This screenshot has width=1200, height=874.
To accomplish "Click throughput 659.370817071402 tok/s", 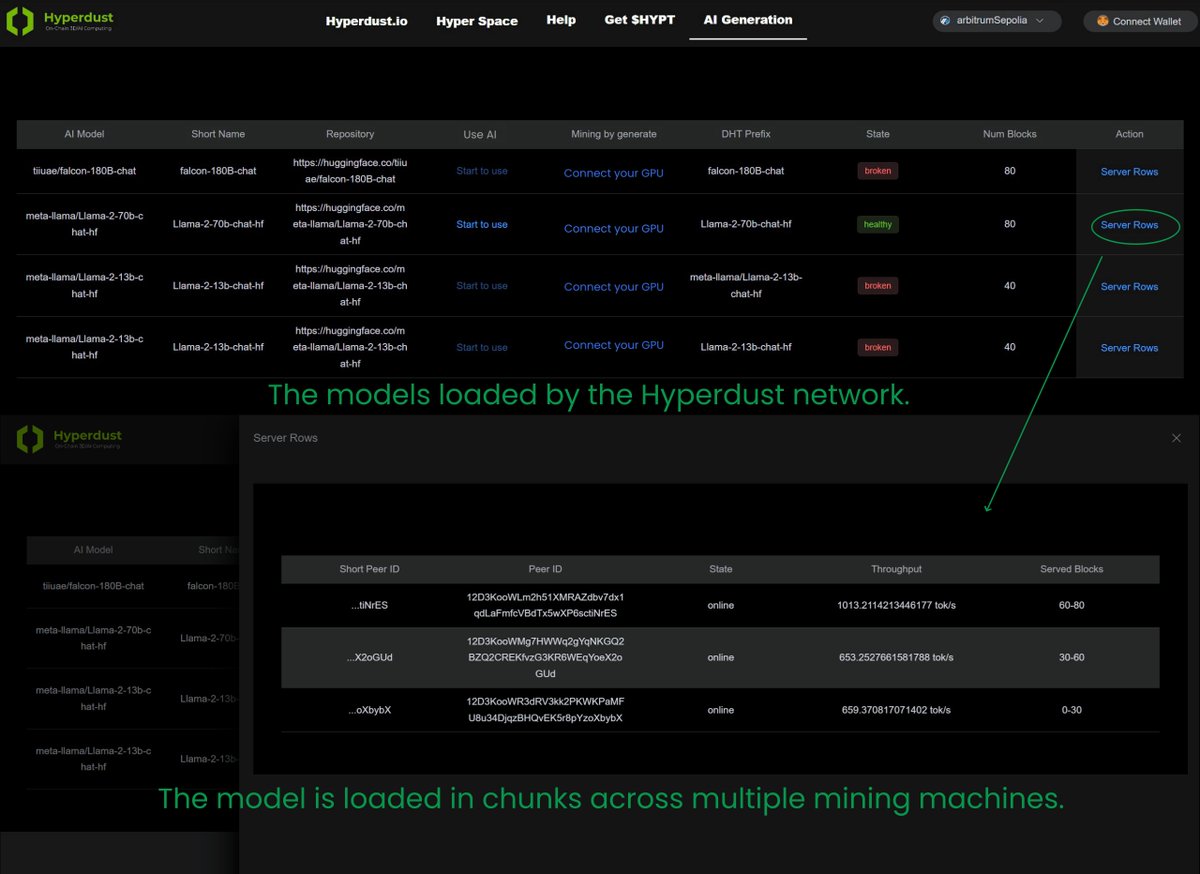I will click(x=896, y=710).
